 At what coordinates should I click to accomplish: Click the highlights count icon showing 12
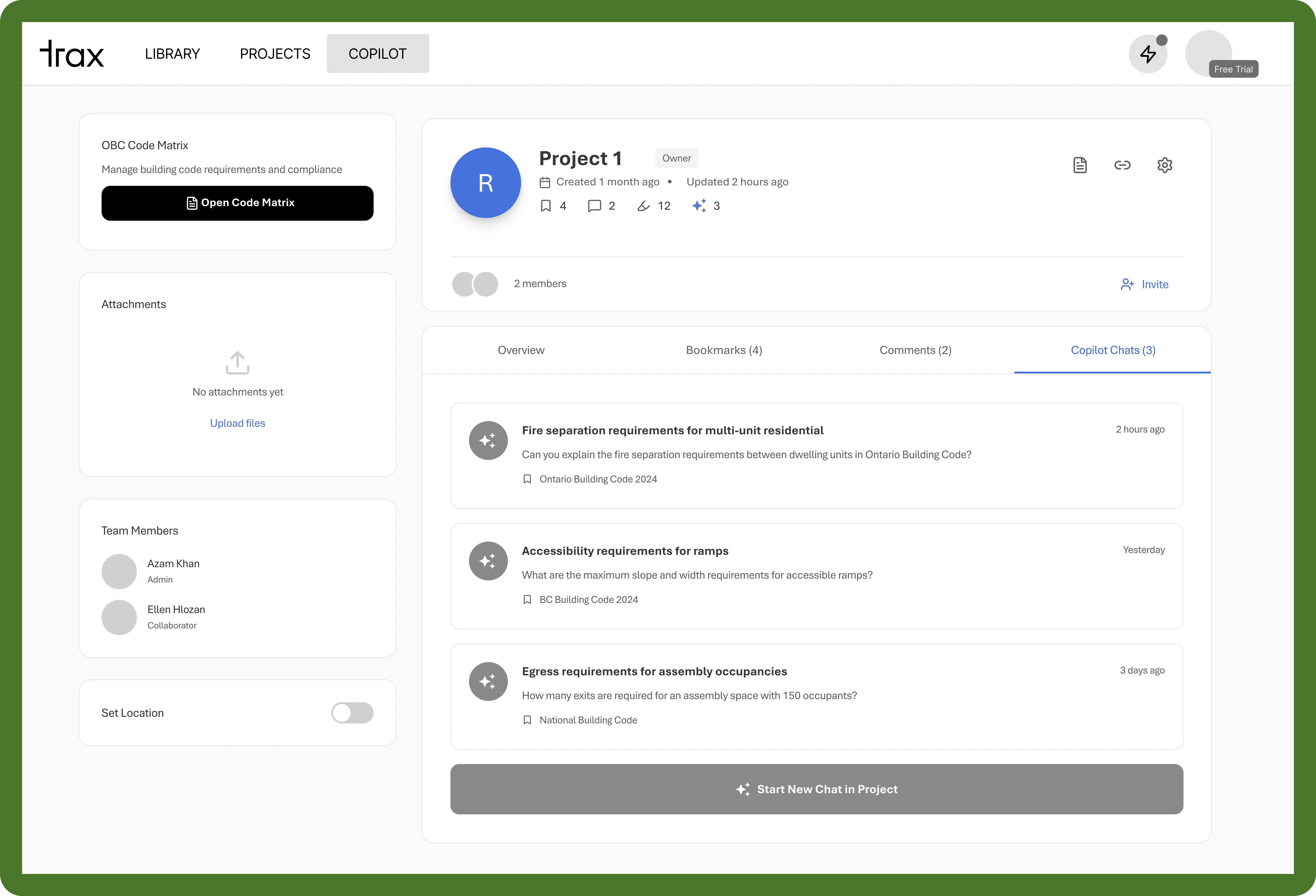643,206
